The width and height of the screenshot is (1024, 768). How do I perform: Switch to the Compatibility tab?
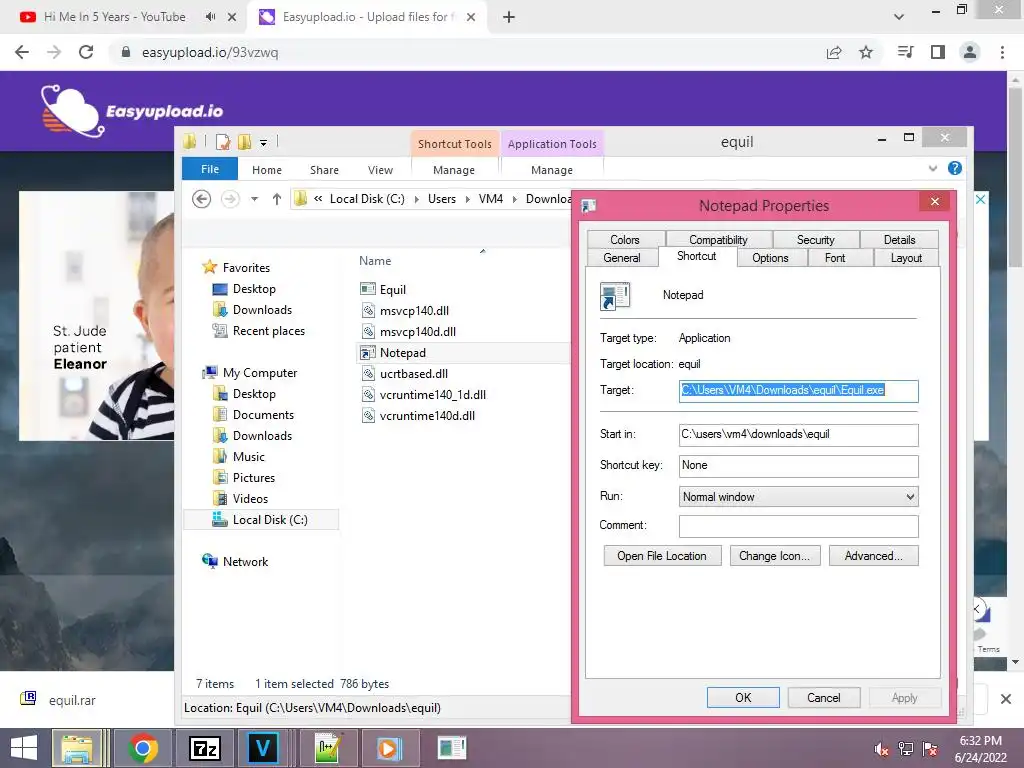click(x=718, y=240)
